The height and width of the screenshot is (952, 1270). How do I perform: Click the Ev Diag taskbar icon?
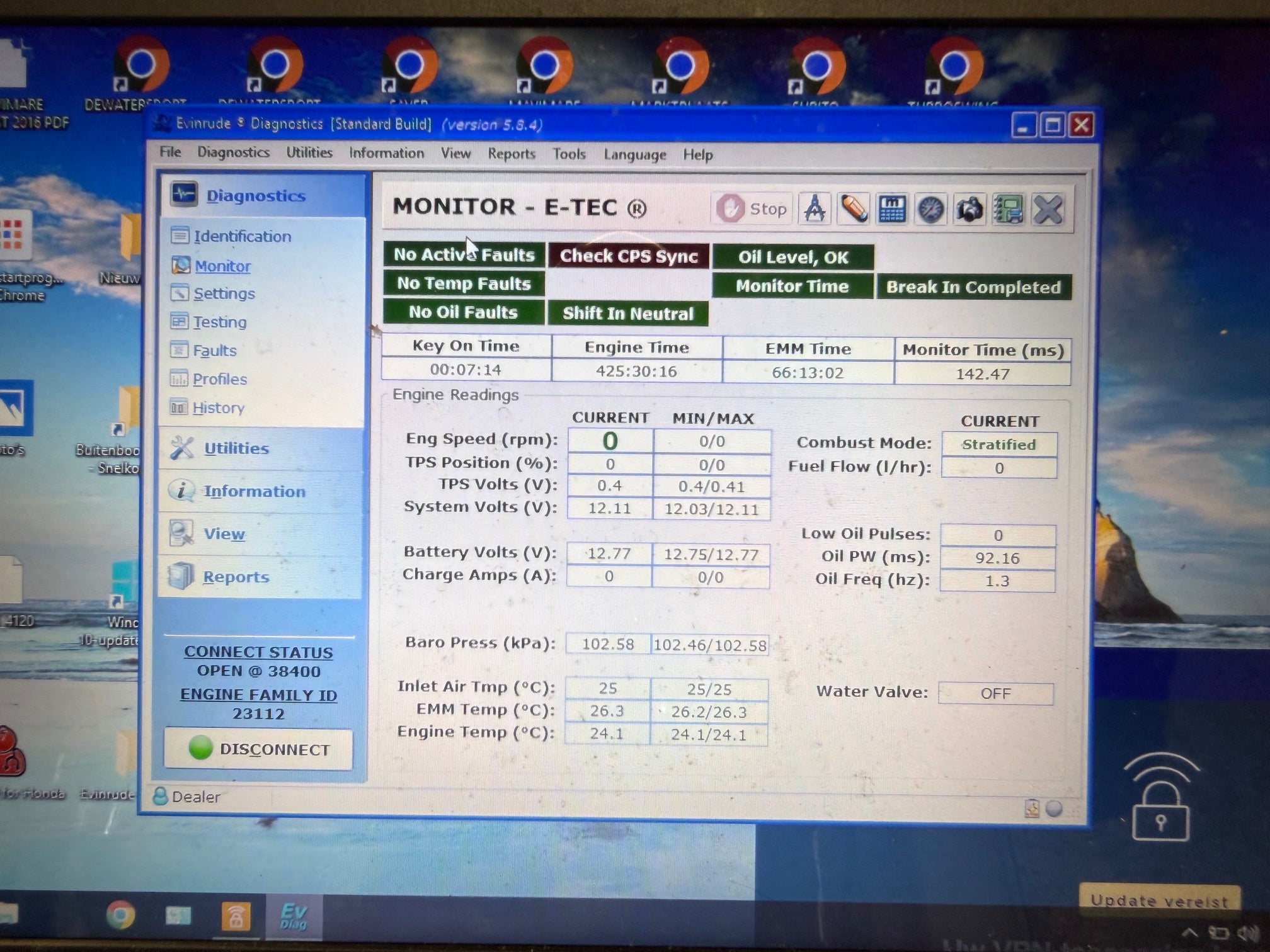pos(294,916)
